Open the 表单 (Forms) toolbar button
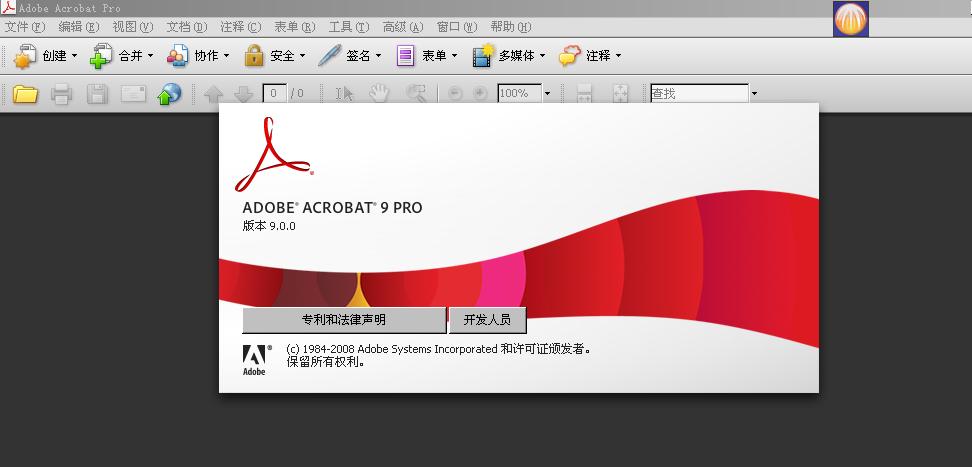Image resolution: width=972 pixels, height=467 pixels. 426,56
